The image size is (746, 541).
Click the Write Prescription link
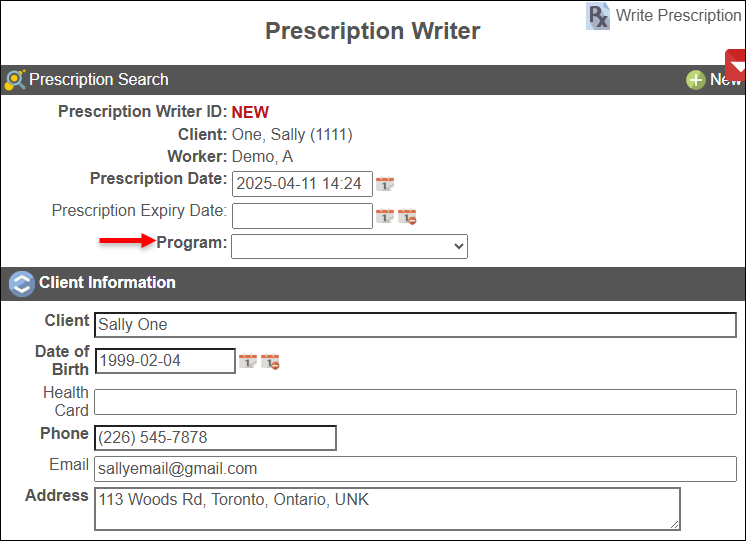678,15
